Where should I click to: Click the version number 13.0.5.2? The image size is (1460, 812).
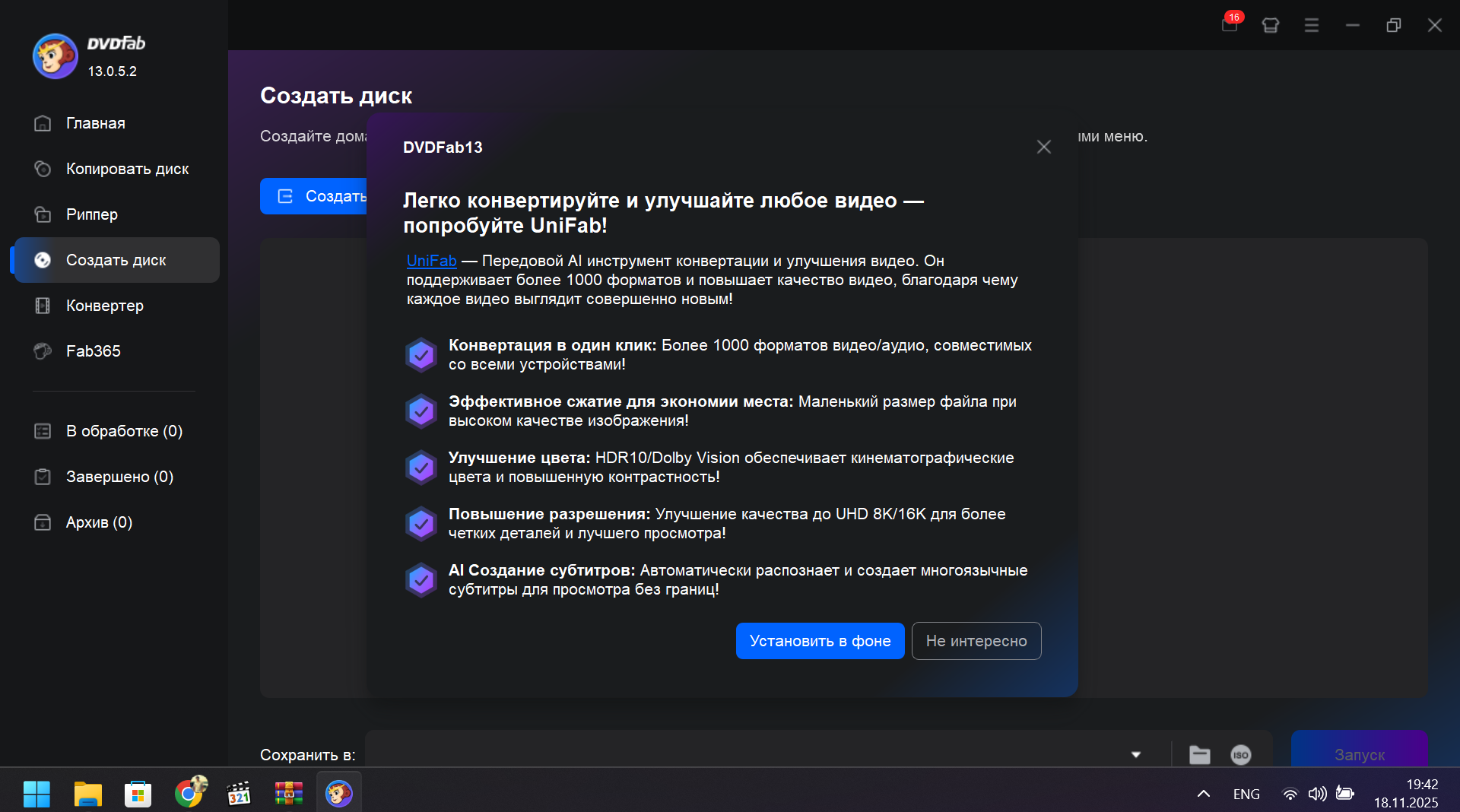113,71
